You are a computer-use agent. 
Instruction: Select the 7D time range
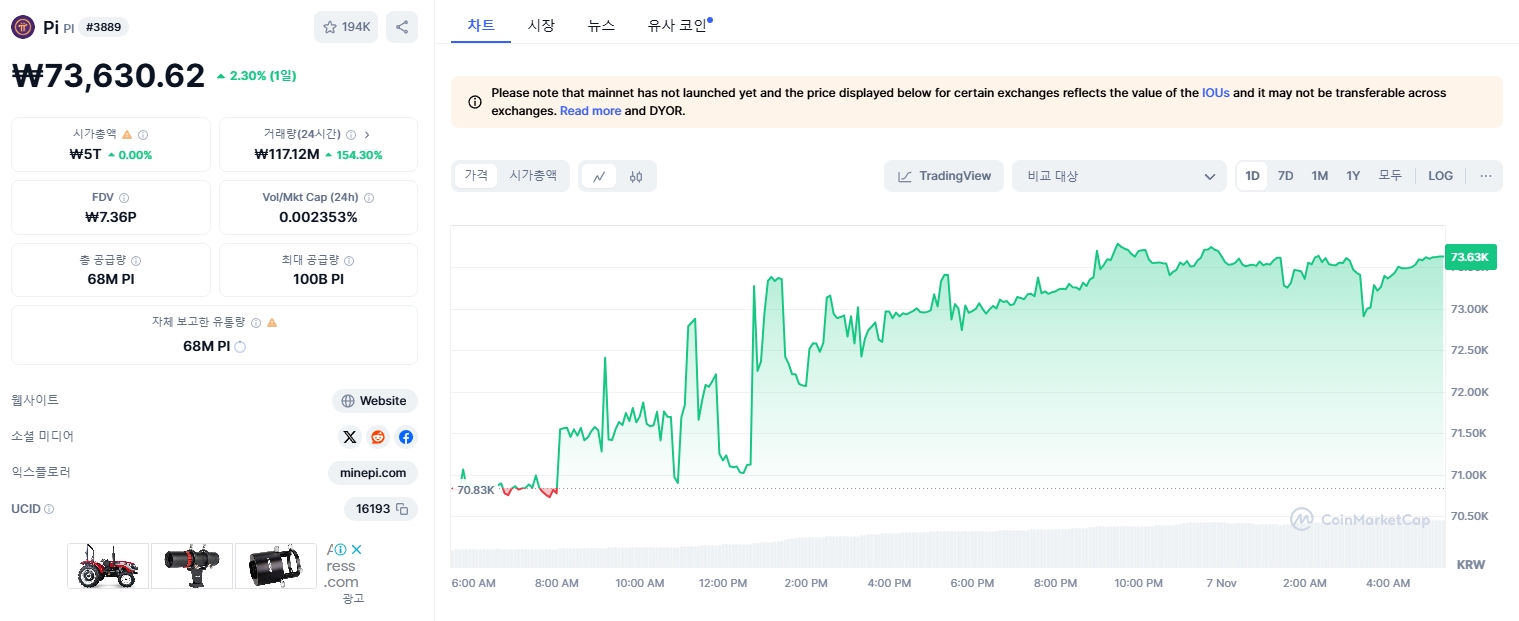tap(1285, 175)
